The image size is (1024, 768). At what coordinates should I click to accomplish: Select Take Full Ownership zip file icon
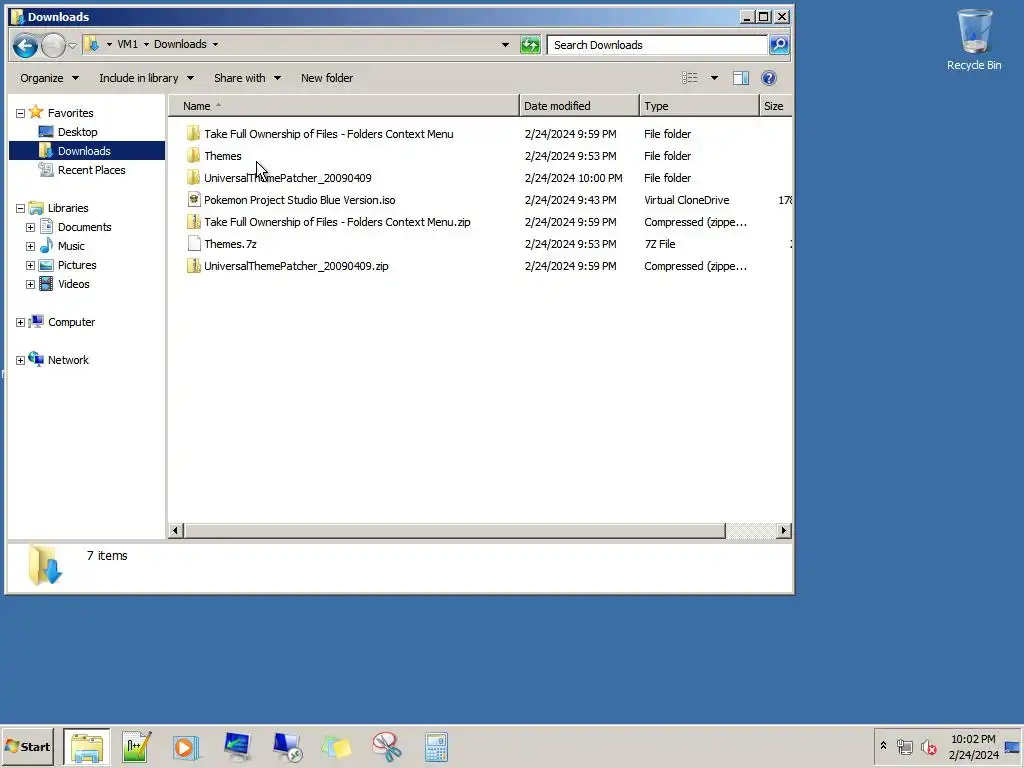[x=193, y=222]
